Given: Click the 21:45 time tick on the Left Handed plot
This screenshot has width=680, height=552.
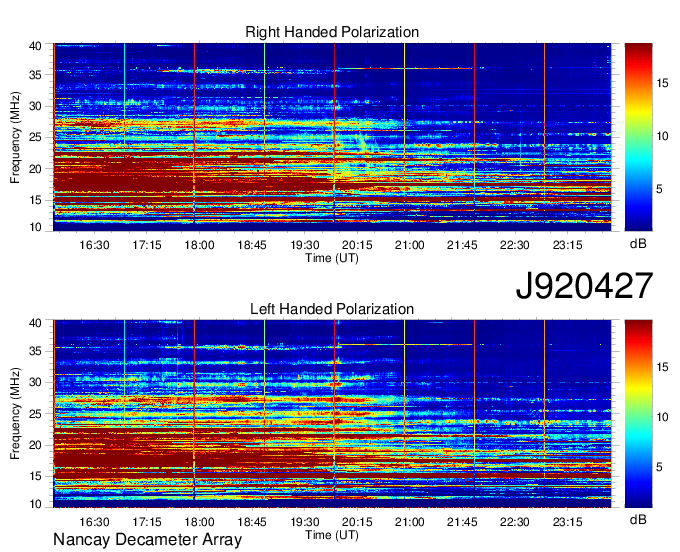Looking at the screenshot, I should point(462,522).
